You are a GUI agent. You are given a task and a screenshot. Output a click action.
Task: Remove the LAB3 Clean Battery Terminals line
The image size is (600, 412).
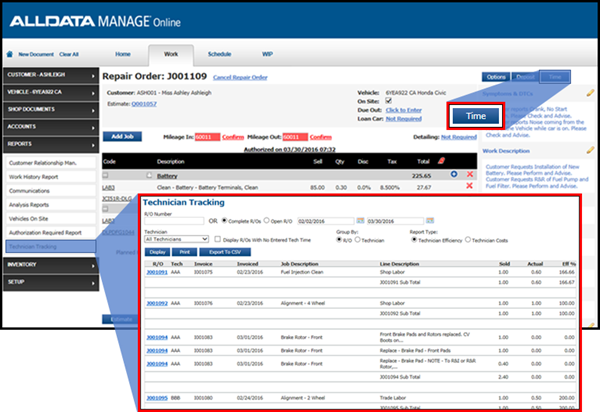pyautogui.click(x=470, y=186)
